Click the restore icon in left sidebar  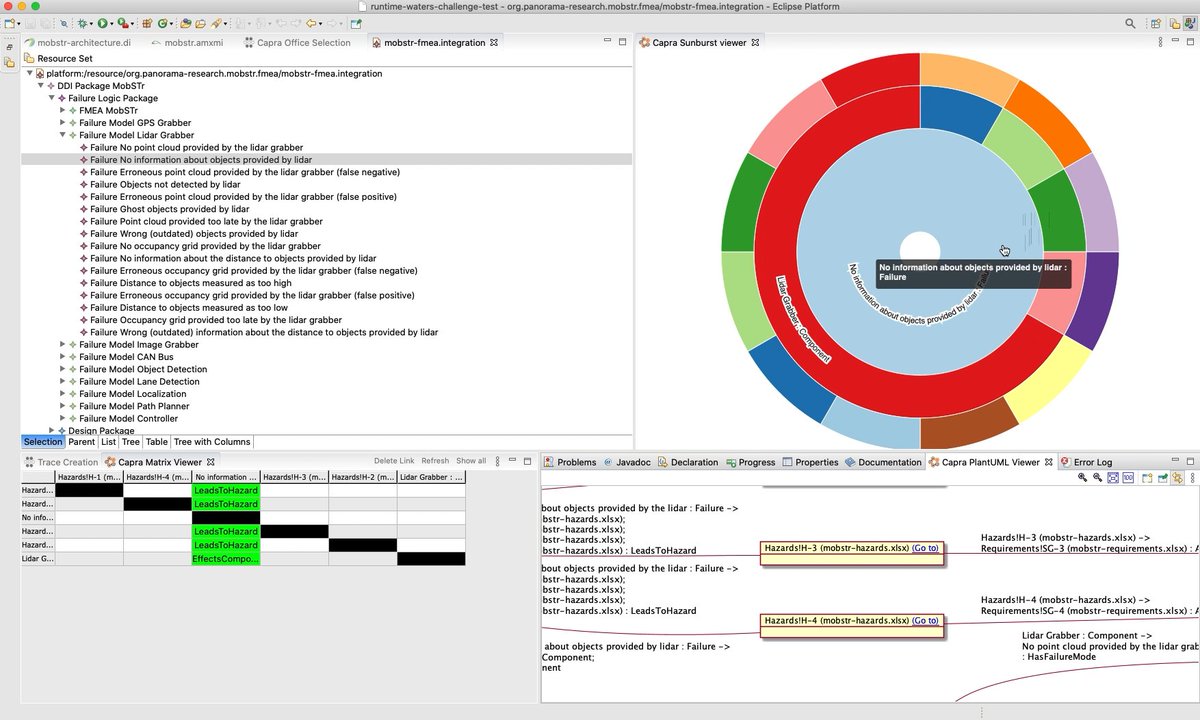click(9, 47)
